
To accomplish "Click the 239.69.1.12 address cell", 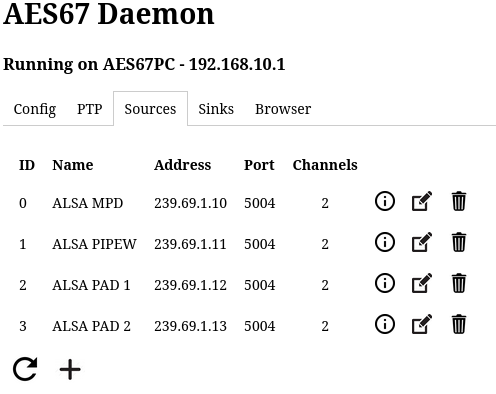I will click(x=190, y=285).
